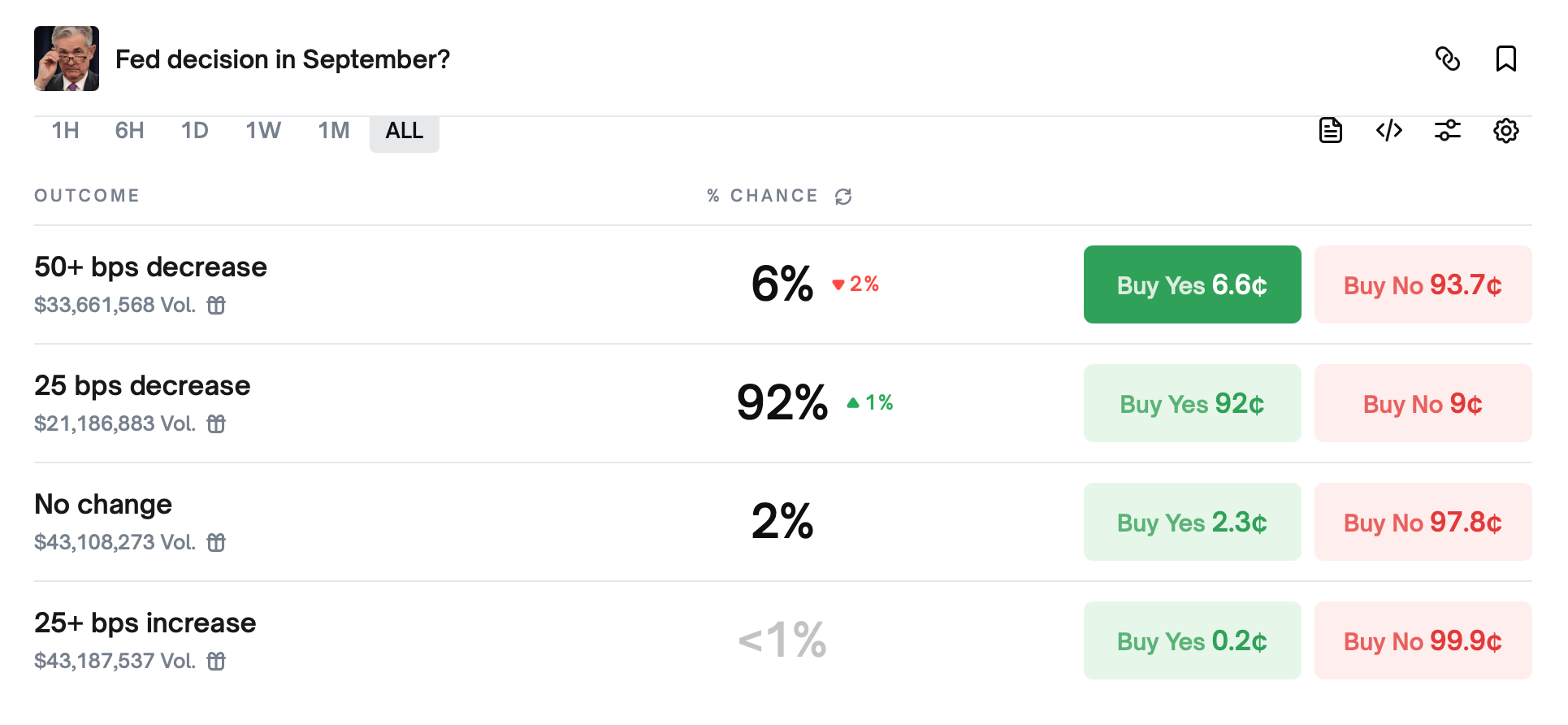Open the embed code icon
This screenshot has width=1568, height=725.
pyautogui.click(x=1389, y=130)
